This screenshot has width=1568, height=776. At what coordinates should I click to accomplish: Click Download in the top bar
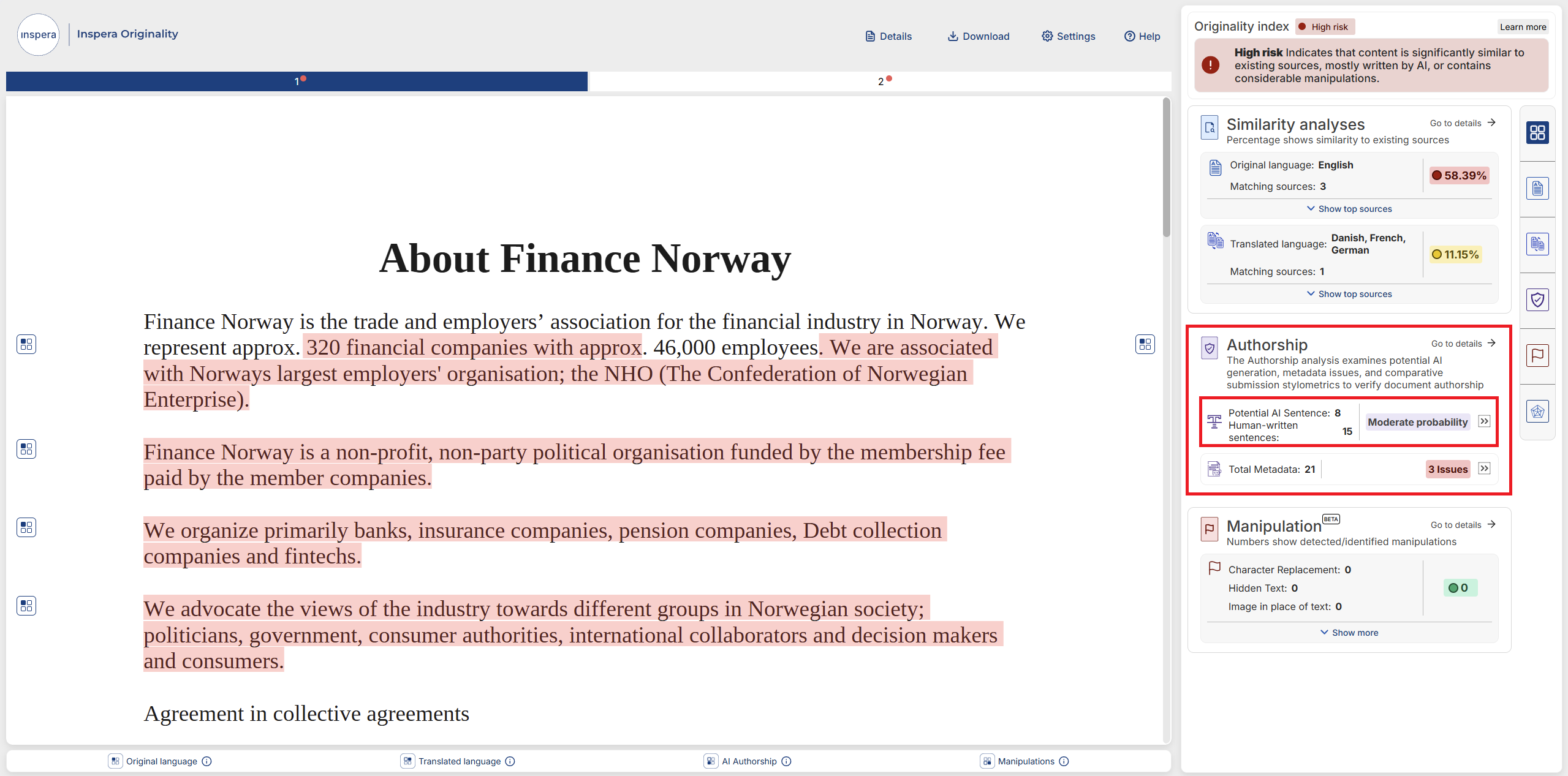(979, 36)
